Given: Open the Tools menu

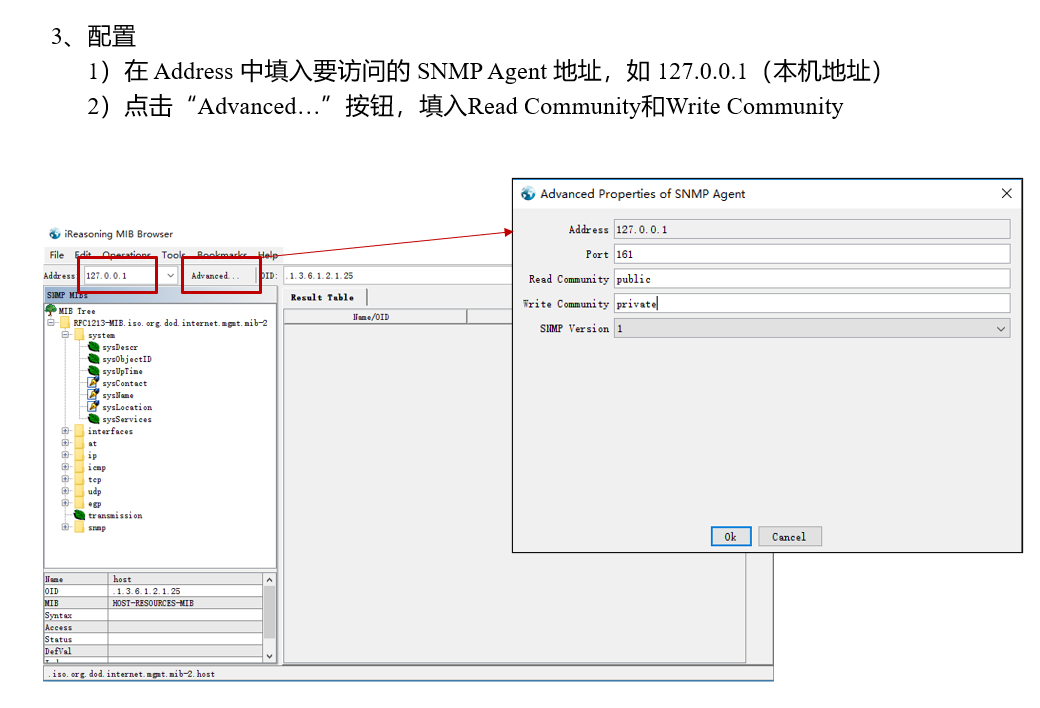Looking at the screenshot, I should pyautogui.click(x=173, y=255).
